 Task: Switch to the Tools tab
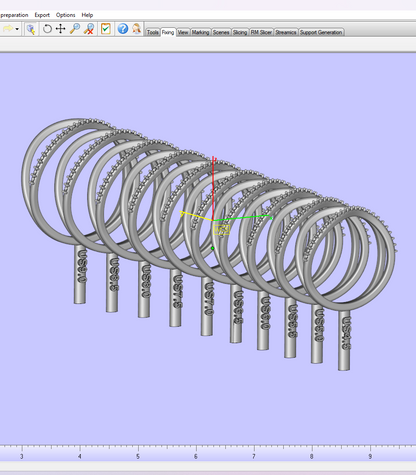coord(153,32)
